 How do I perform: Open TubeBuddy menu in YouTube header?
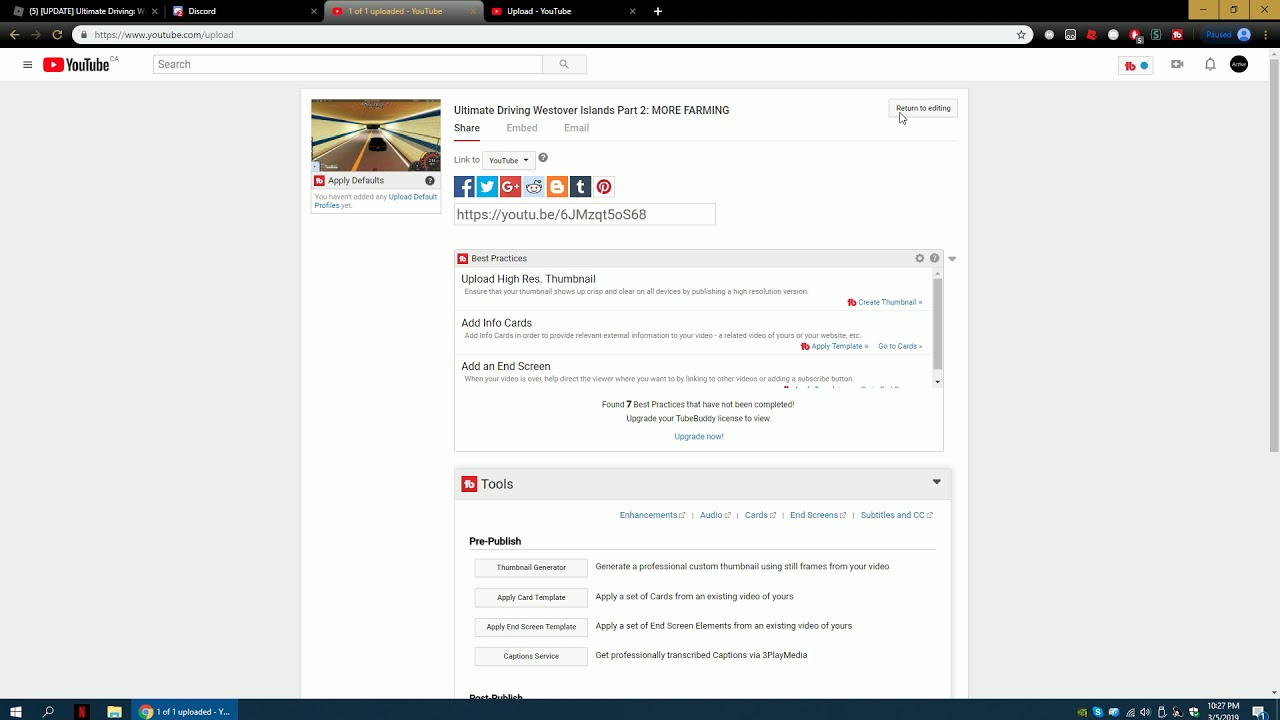click(1136, 65)
